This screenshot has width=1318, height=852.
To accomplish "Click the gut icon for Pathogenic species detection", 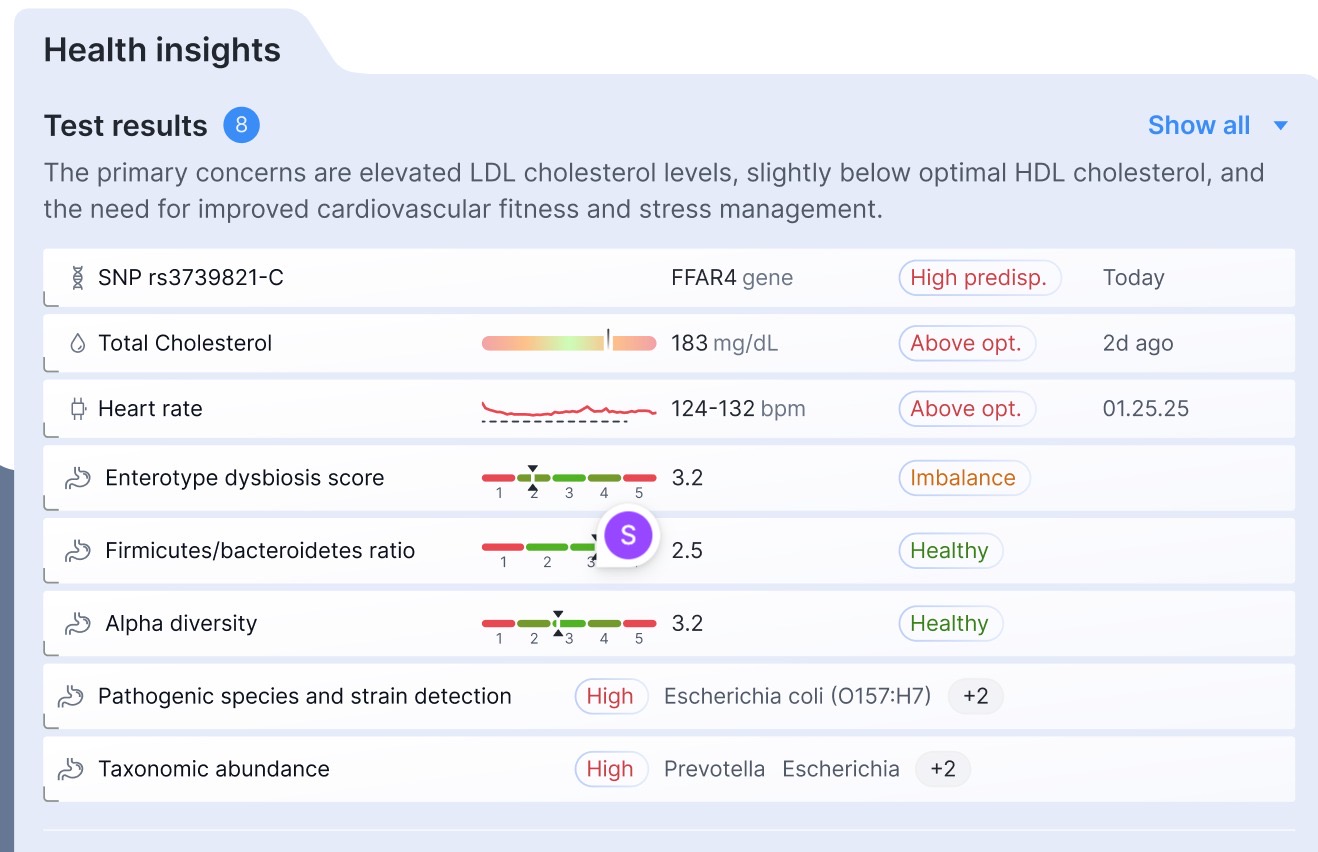I will pyautogui.click(x=71, y=697).
